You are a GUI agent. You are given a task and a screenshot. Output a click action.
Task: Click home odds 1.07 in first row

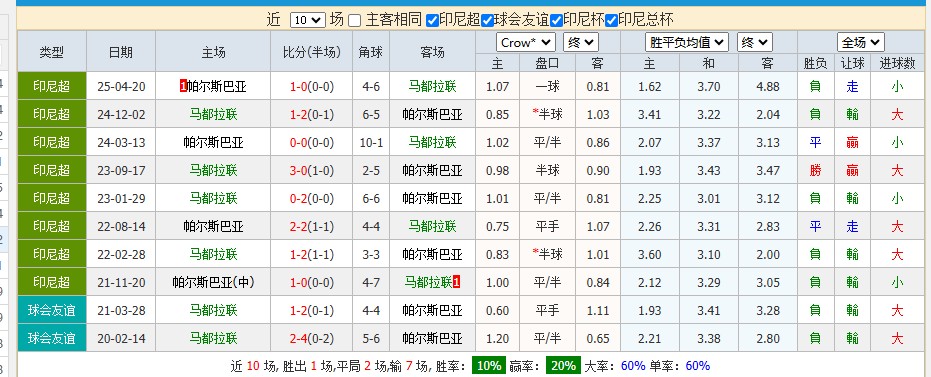(x=498, y=87)
